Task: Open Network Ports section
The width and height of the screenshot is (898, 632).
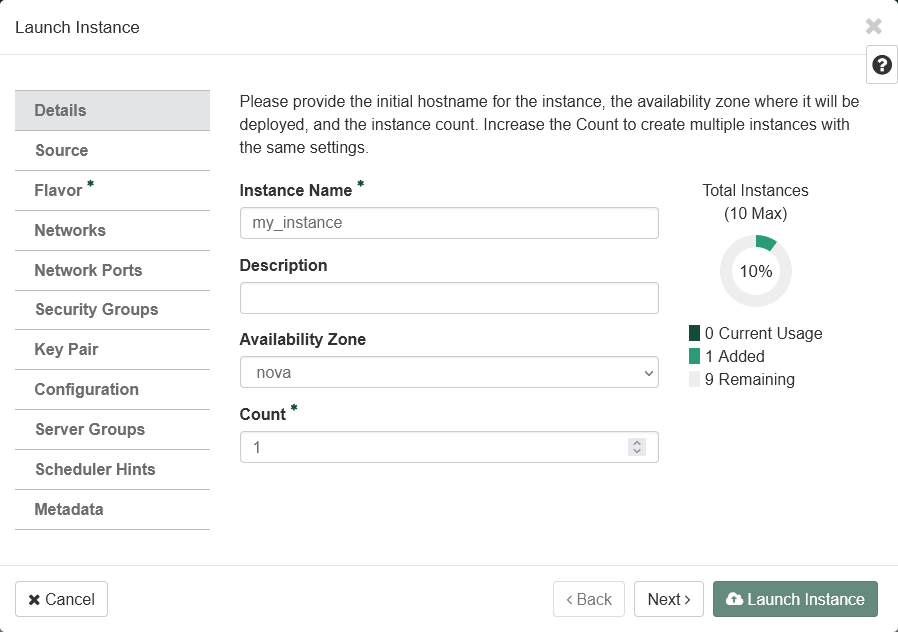Action: pos(112,271)
